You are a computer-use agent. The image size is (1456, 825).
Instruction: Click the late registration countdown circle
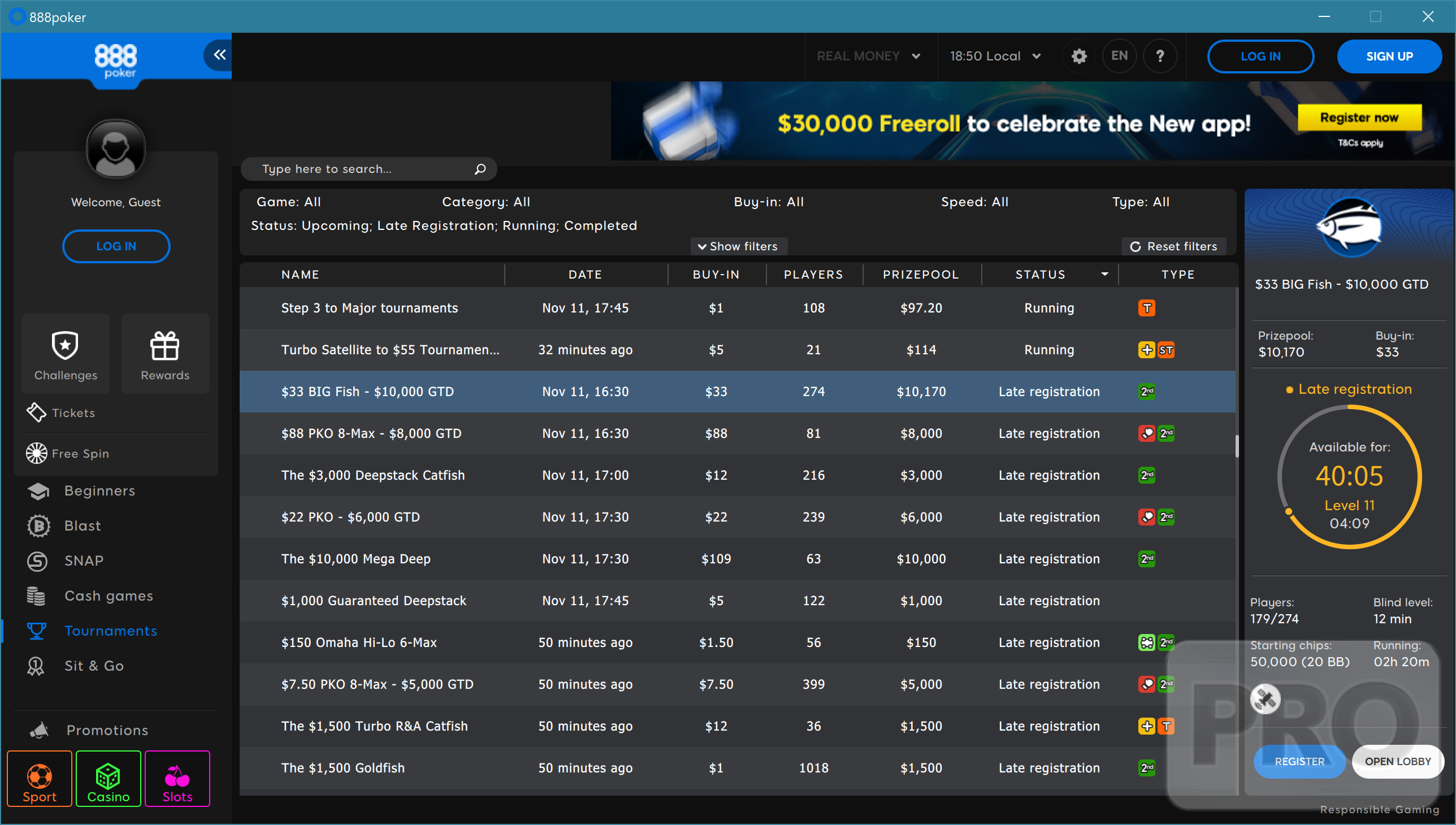[1349, 476]
